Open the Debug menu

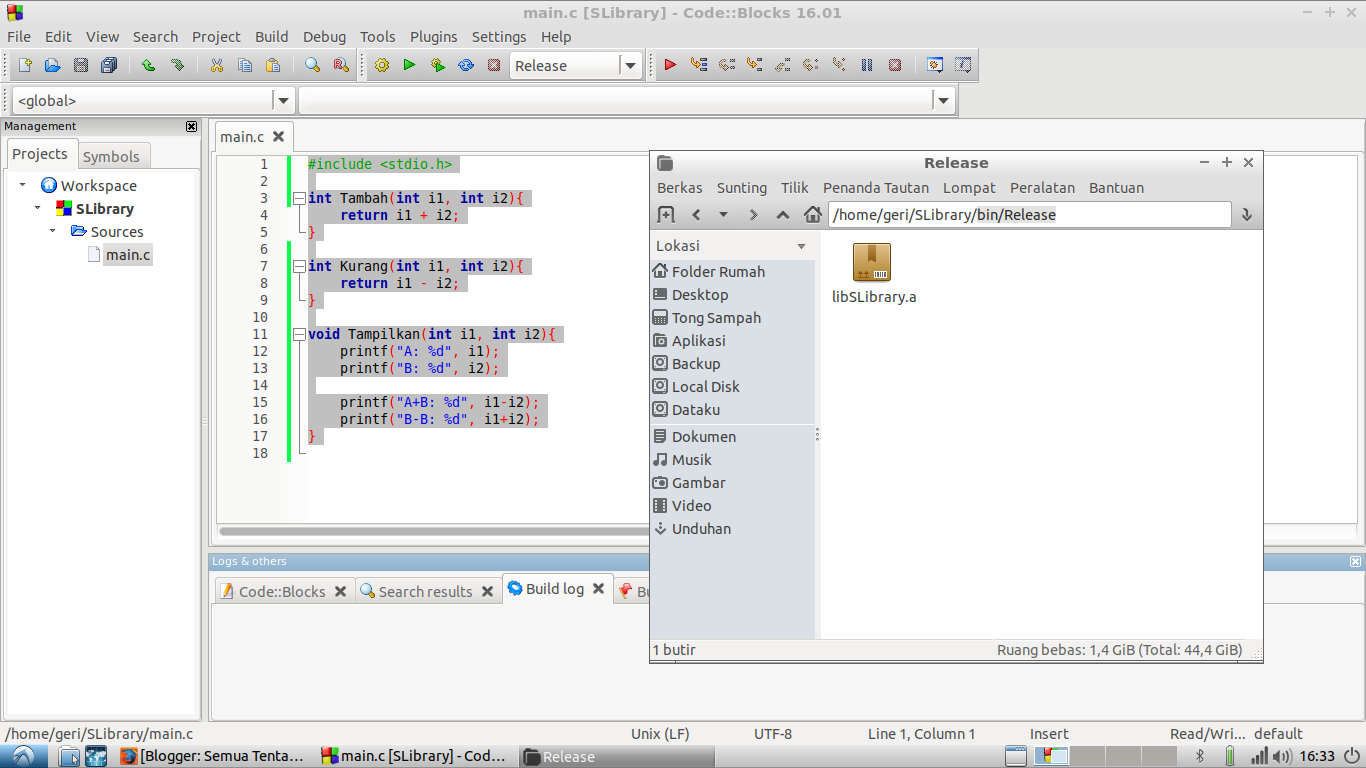pyautogui.click(x=324, y=37)
